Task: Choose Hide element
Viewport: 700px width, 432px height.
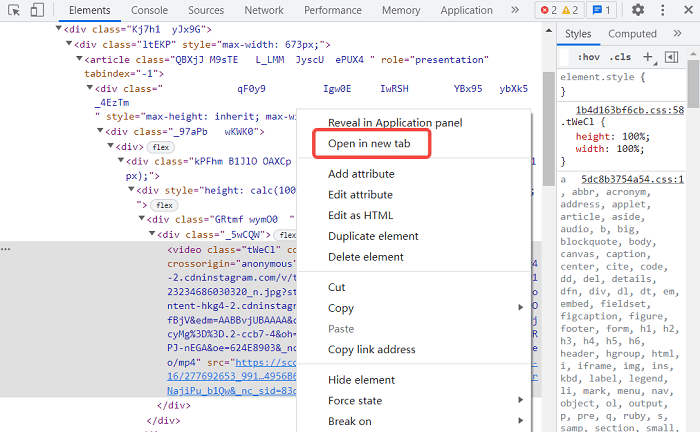Action: pyautogui.click(x=361, y=380)
